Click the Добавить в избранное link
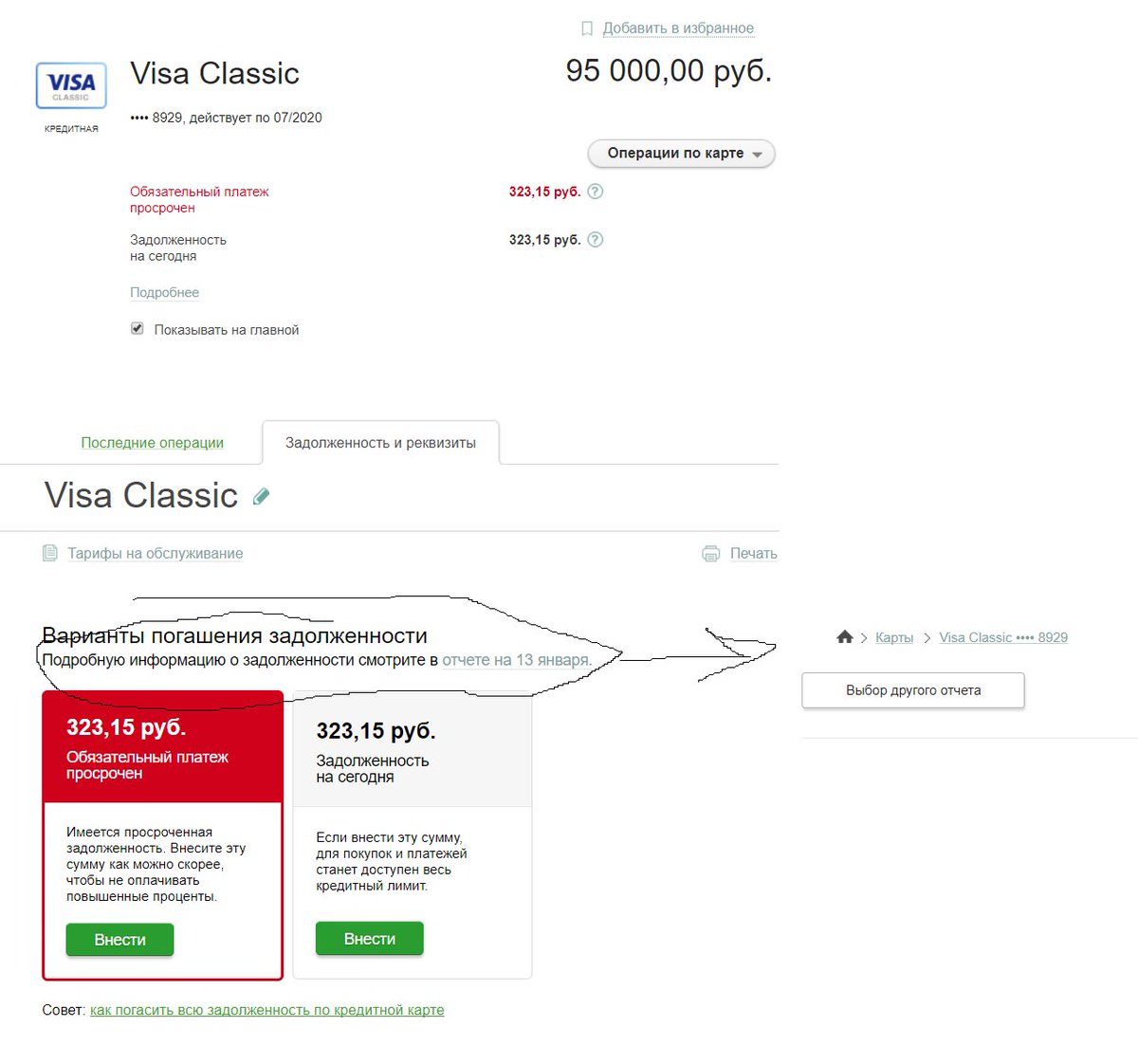This screenshot has height=1064, width=1138. tap(678, 28)
